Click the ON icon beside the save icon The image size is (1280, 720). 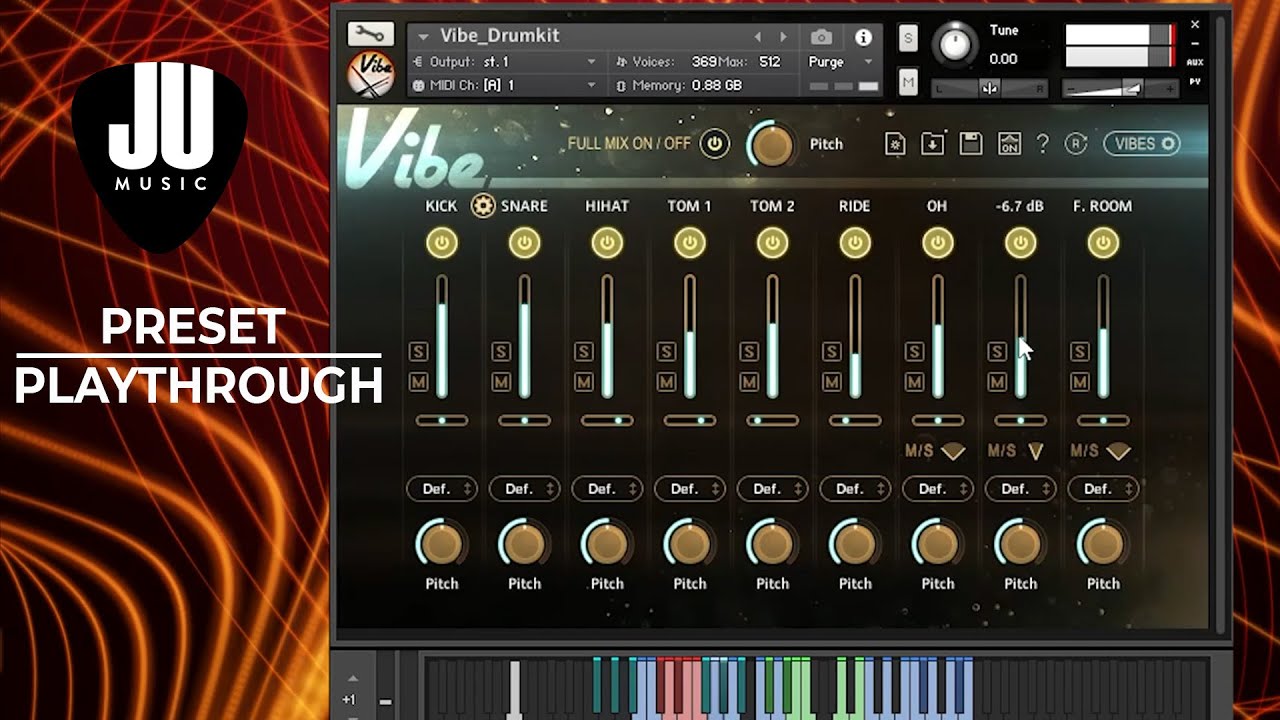pos(1008,144)
